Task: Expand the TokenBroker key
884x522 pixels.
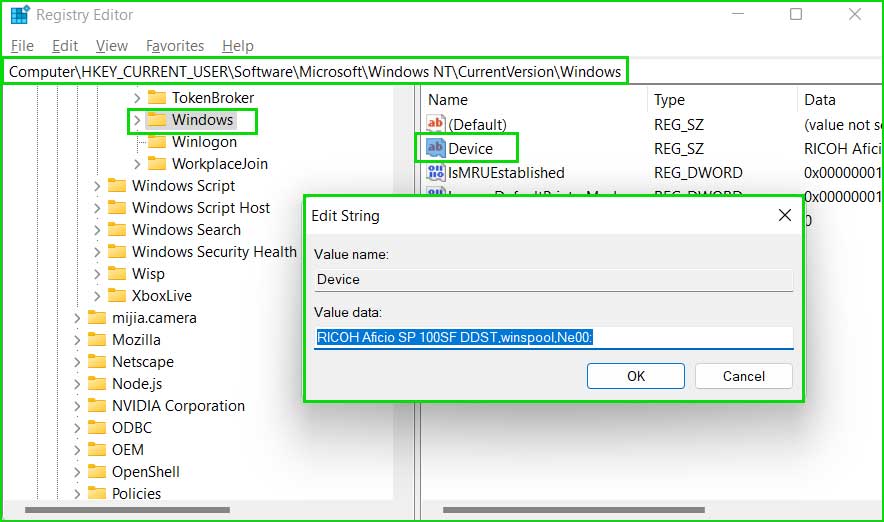Action: click(137, 98)
